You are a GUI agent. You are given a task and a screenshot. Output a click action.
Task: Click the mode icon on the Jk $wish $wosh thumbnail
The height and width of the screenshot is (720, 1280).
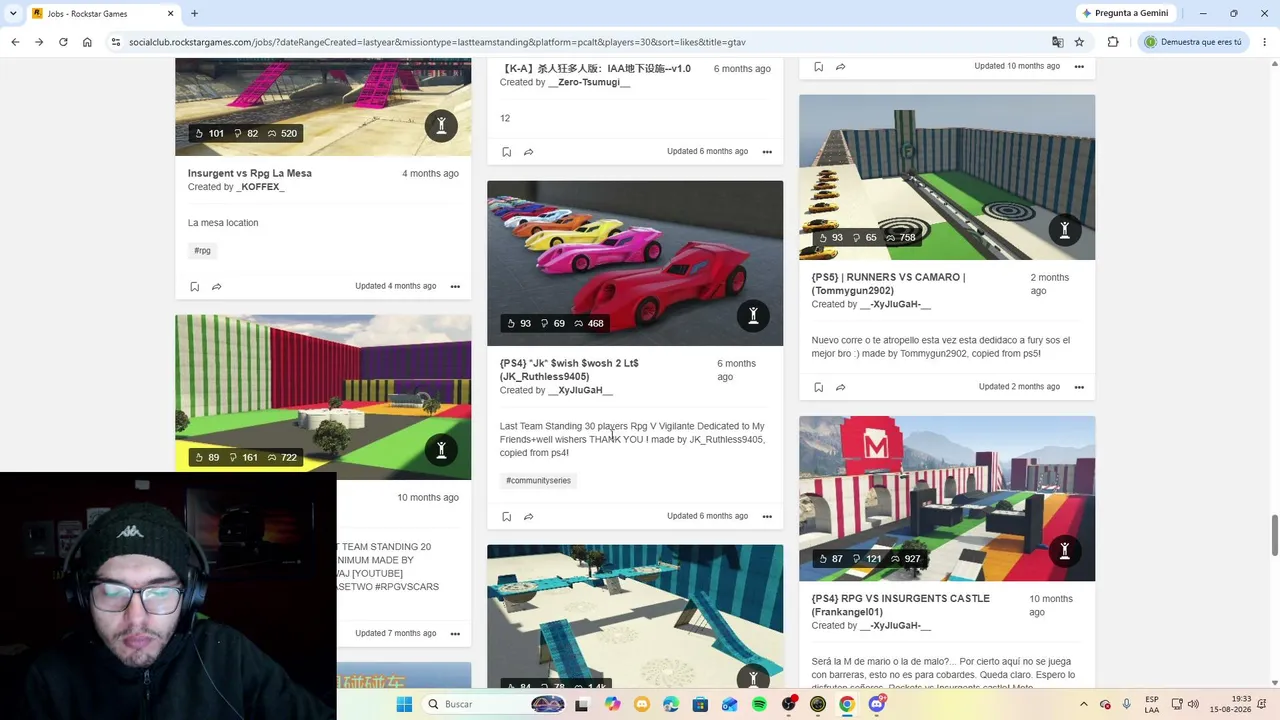753,316
